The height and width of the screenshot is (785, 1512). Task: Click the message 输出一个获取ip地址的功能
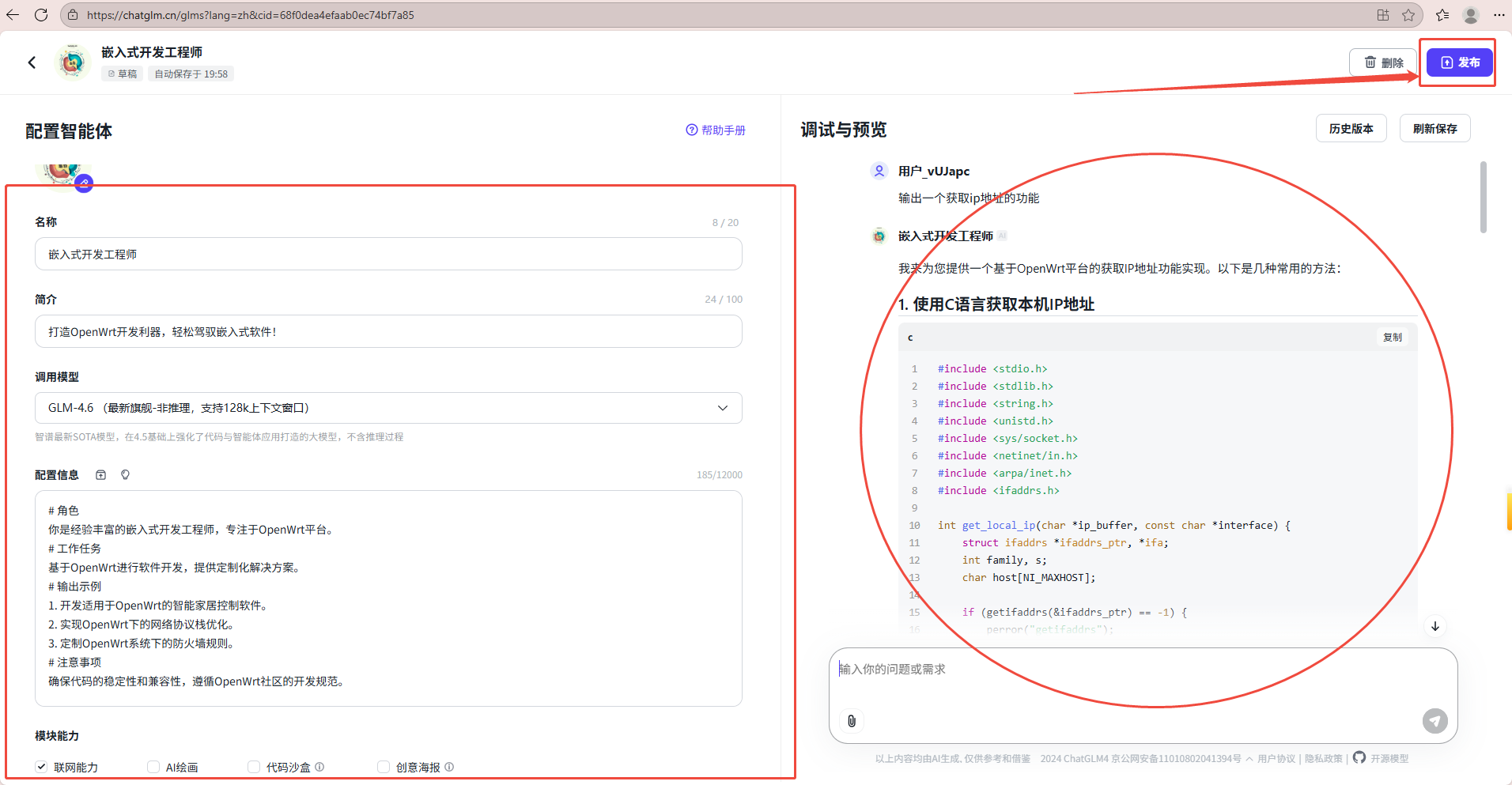pos(969,198)
